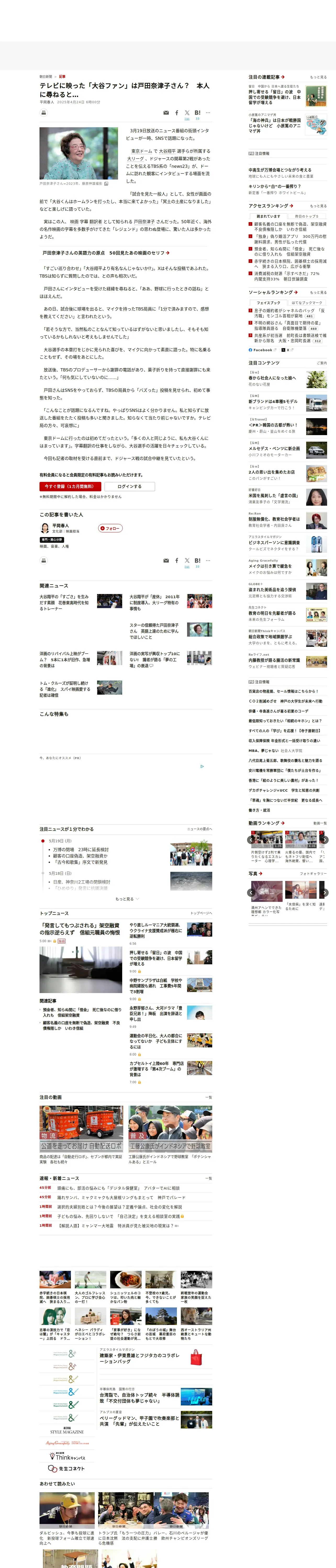
Task: Share on X icon below the title
Action: coord(187,113)
